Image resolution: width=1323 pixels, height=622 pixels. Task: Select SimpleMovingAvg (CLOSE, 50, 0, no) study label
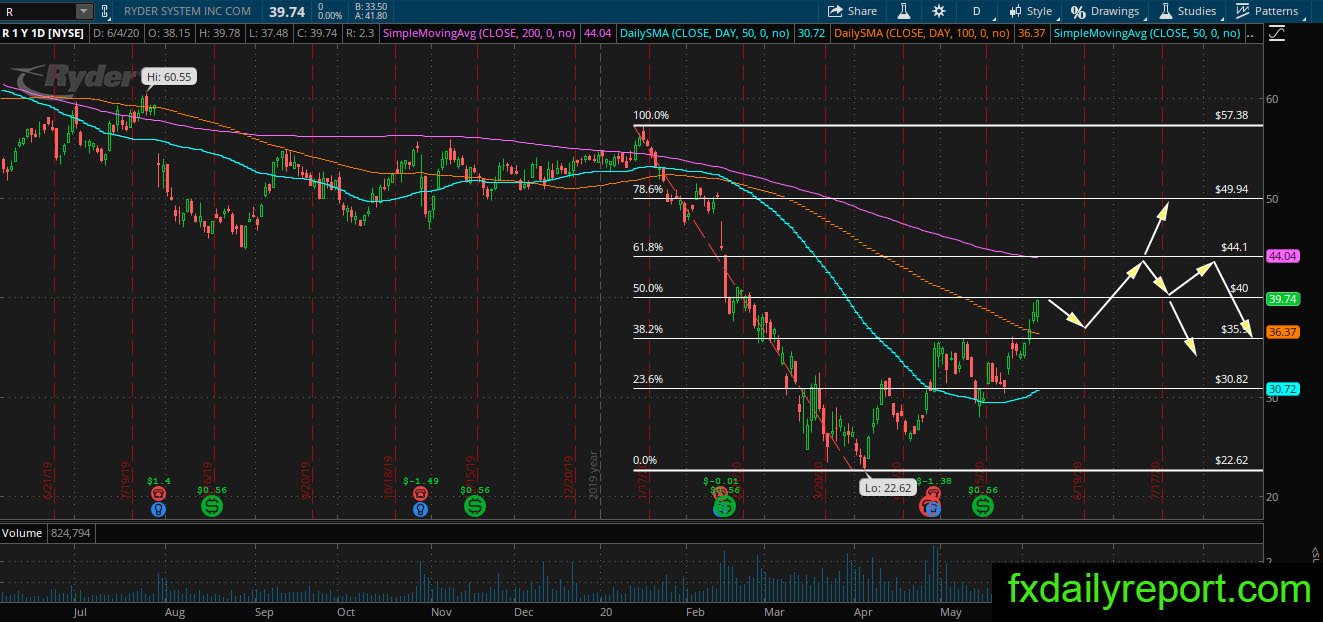1148,33
